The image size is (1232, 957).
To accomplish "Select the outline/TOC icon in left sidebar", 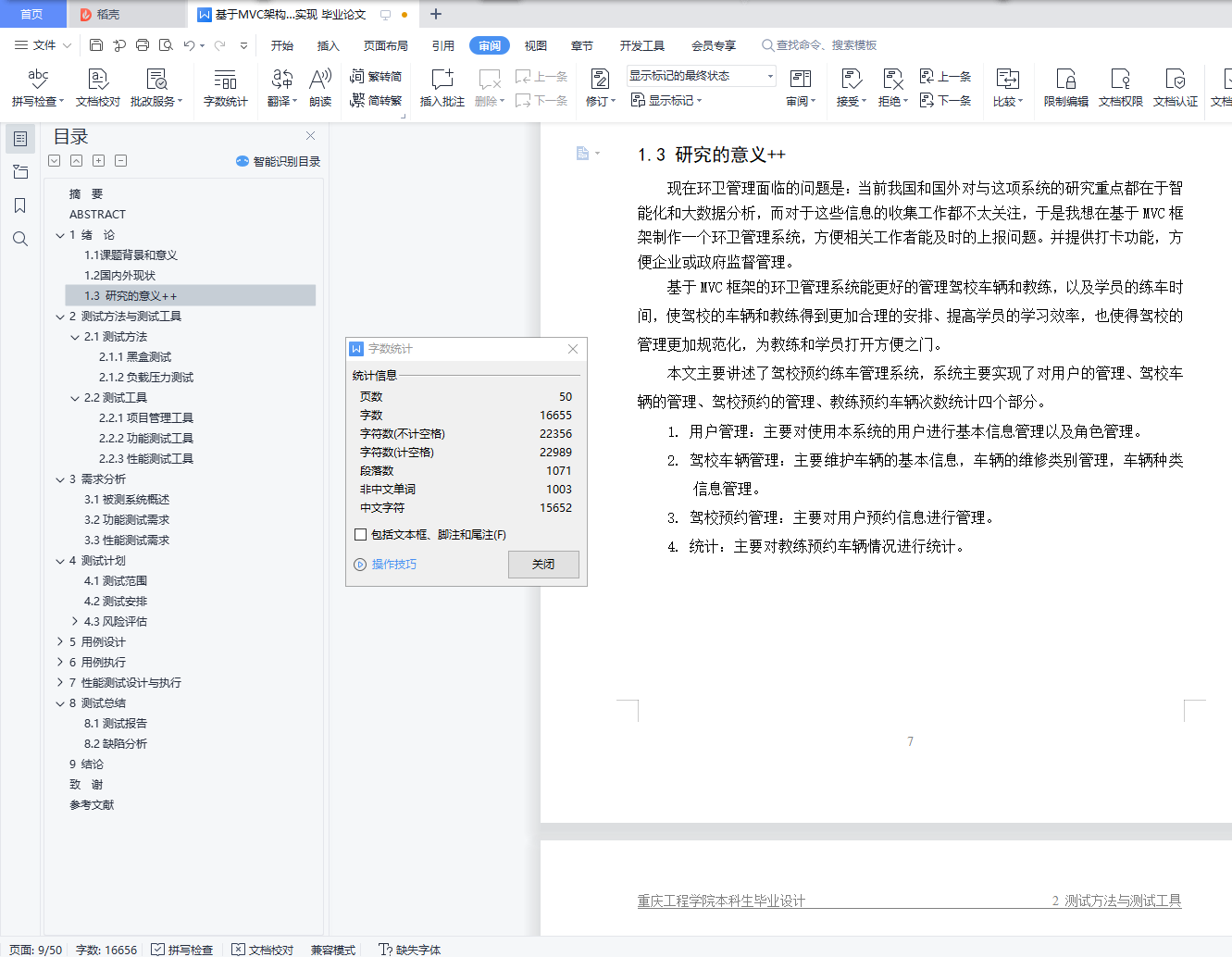I will click(20, 139).
